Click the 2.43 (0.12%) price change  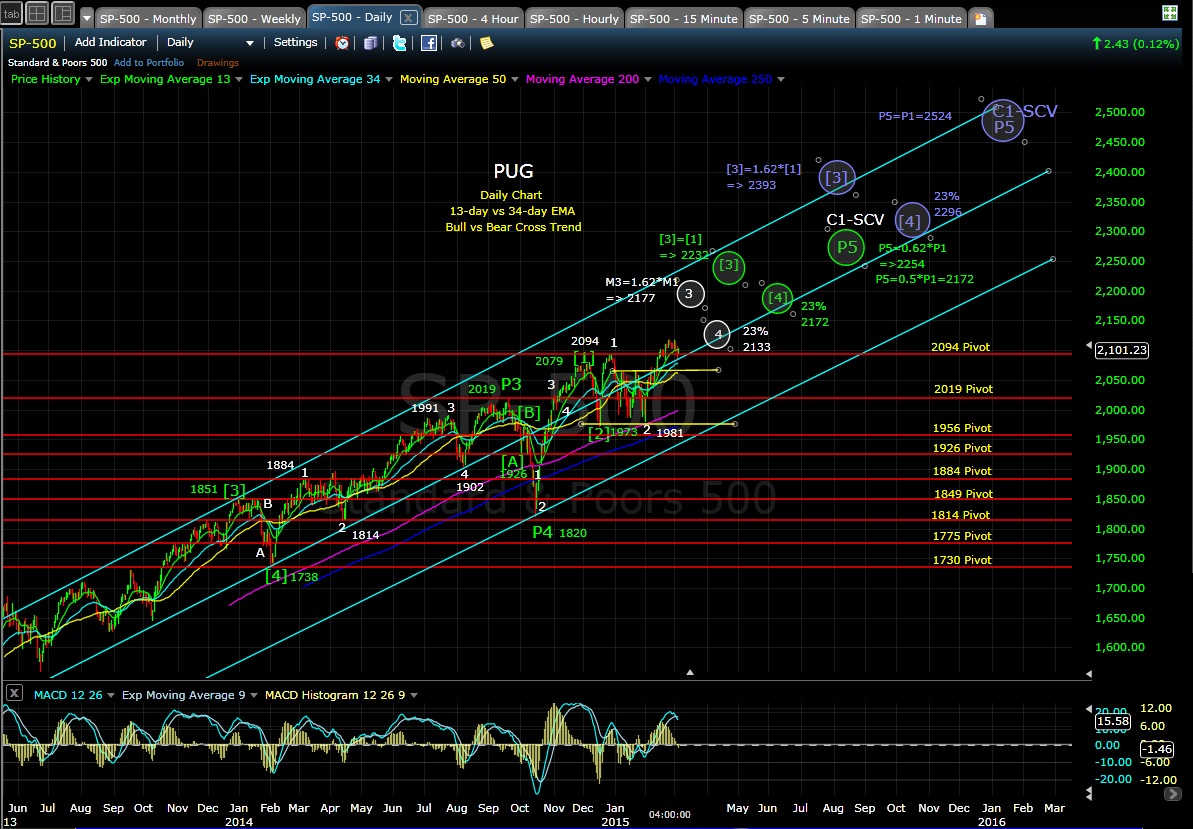tap(1134, 44)
